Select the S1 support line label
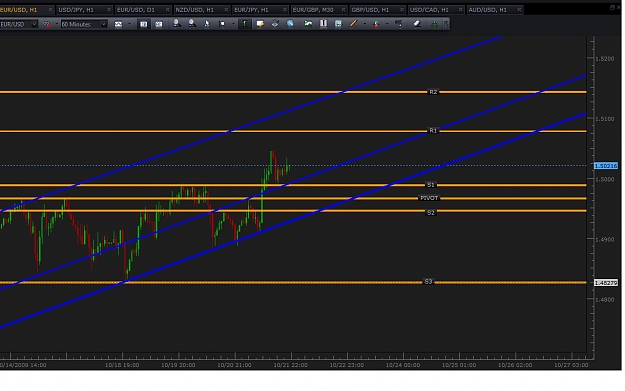This screenshot has height=391, width=625. point(430,185)
